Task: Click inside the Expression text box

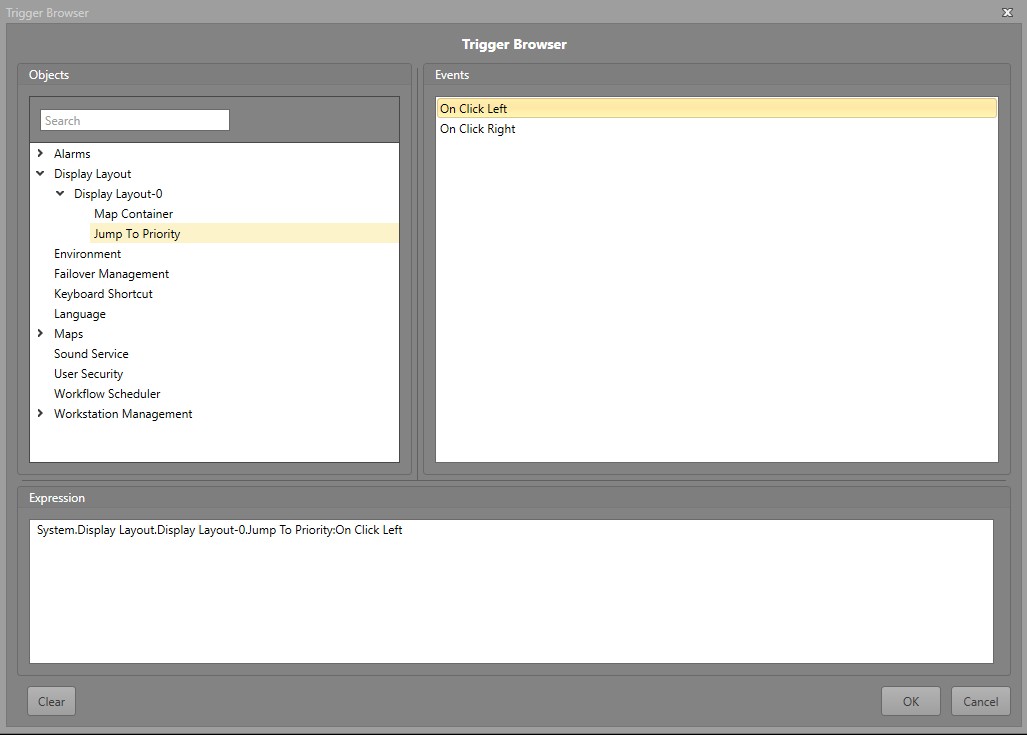Action: tap(511, 591)
